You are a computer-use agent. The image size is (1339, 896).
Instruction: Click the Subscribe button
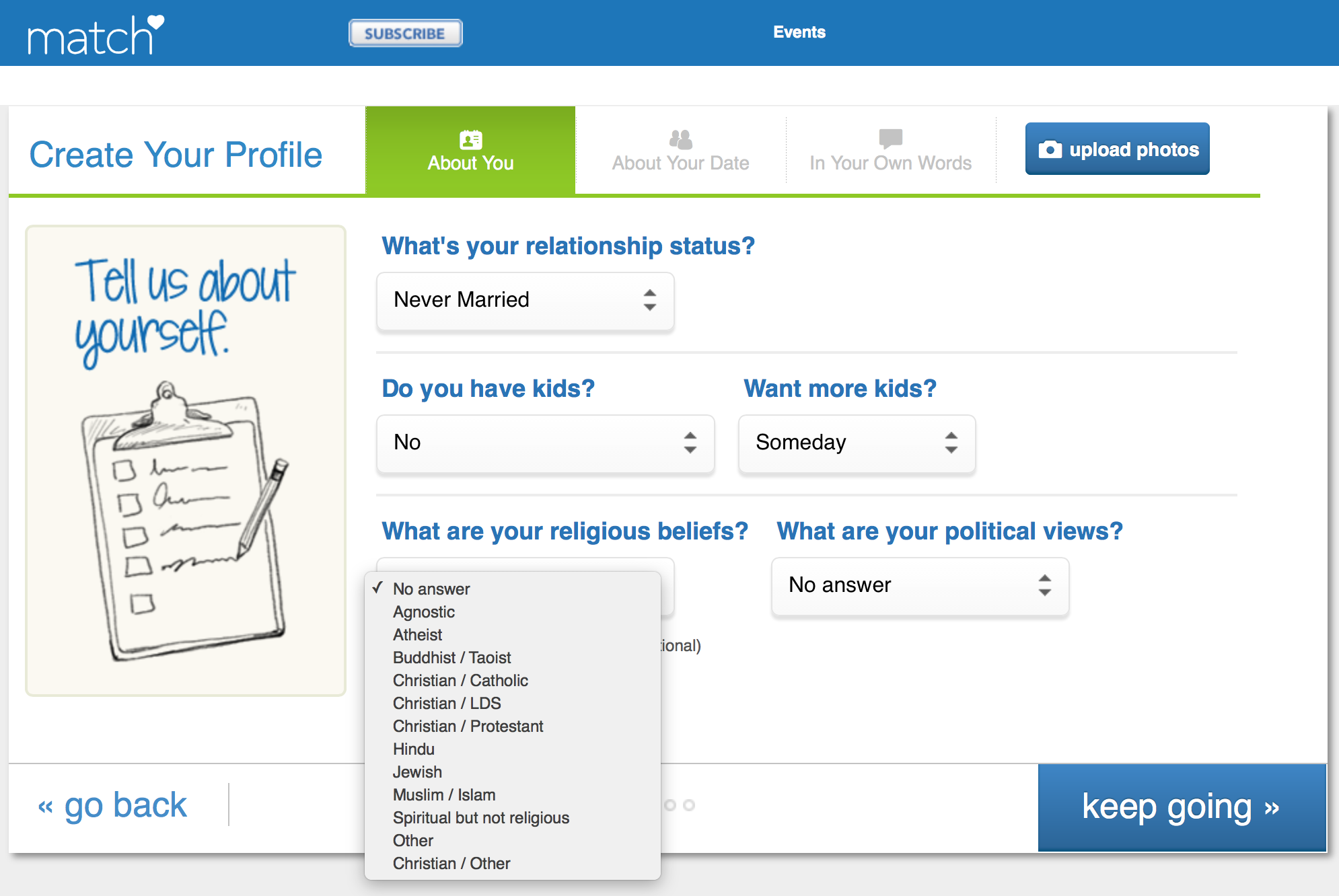pos(405,33)
